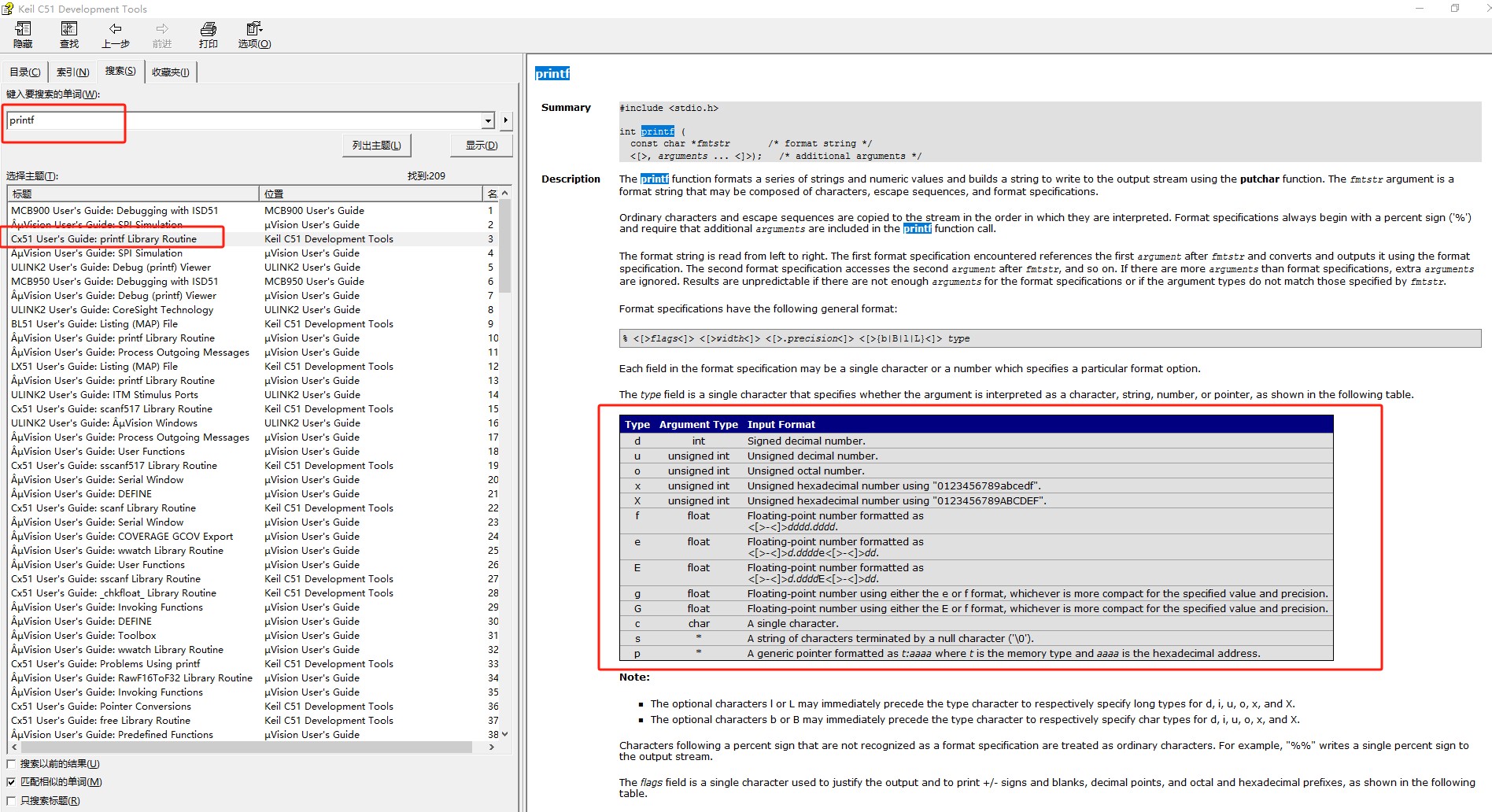This screenshot has height=812, width=1492.
Task: Sort results by 位置 column header
Action: point(371,194)
